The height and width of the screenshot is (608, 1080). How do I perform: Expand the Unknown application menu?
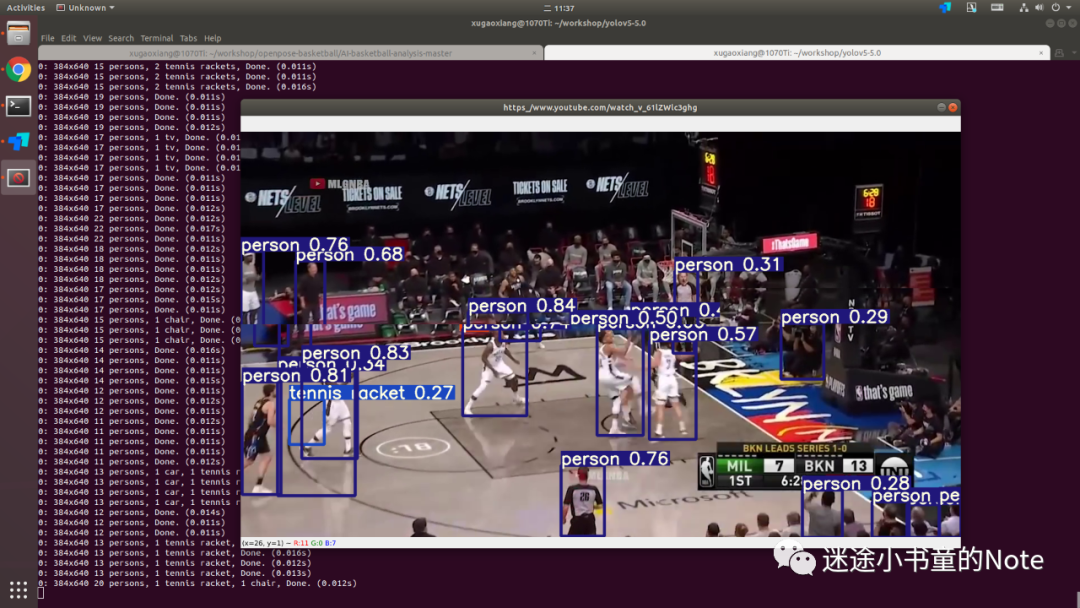point(85,8)
